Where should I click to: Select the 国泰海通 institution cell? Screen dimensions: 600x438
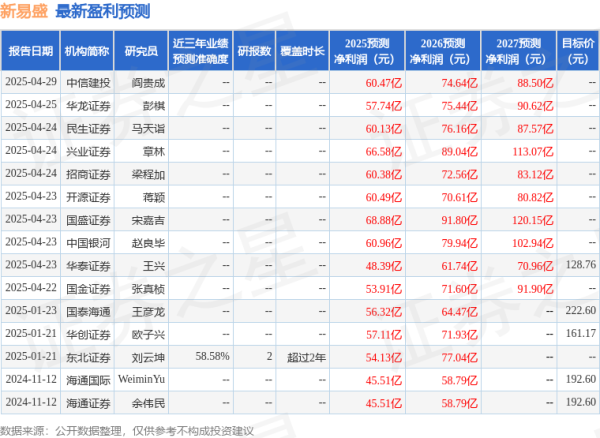point(88,312)
